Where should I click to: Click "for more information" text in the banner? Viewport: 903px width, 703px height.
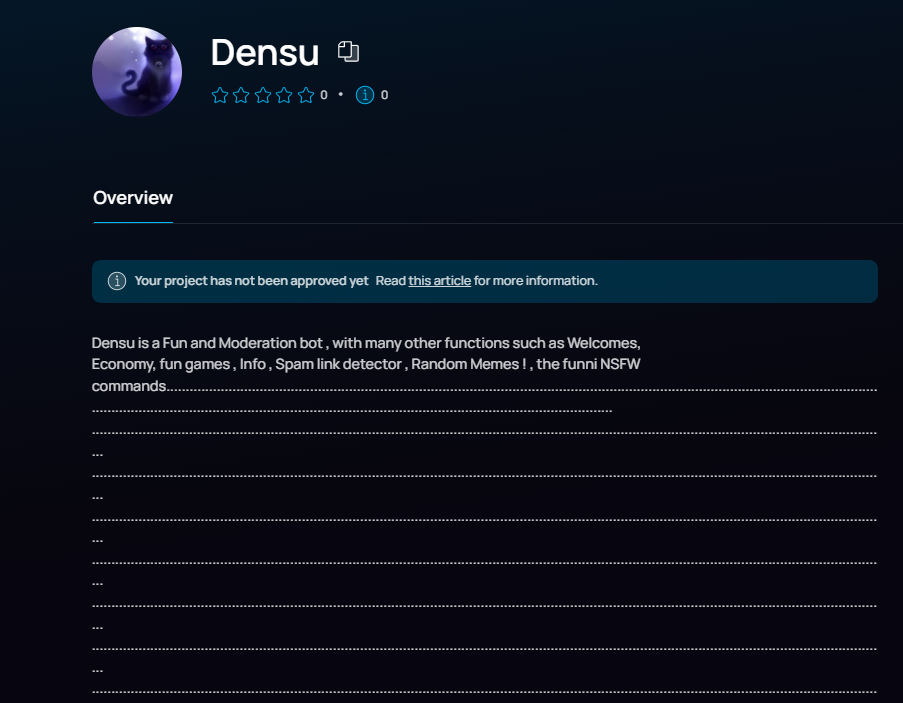(x=536, y=281)
